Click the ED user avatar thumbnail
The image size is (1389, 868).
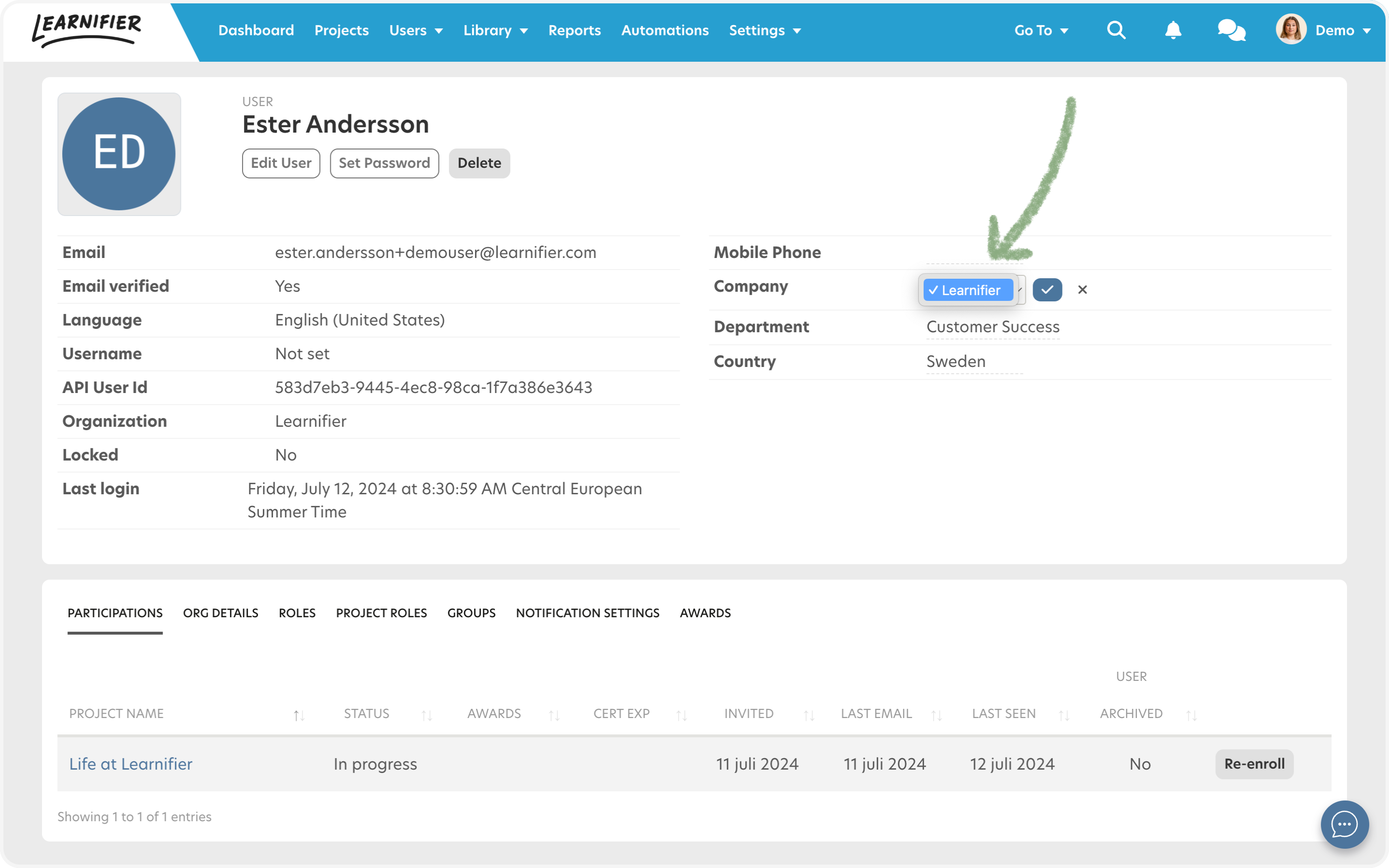point(119,154)
